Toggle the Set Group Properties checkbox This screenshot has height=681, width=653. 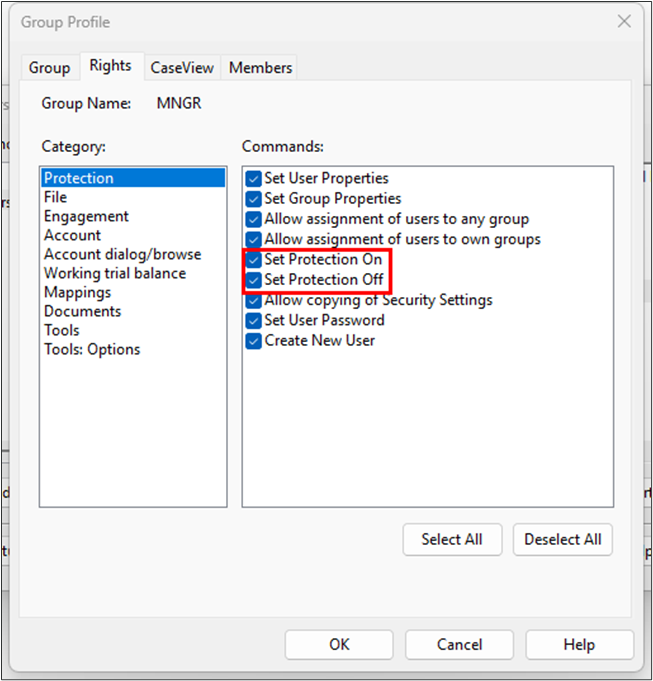(x=254, y=199)
